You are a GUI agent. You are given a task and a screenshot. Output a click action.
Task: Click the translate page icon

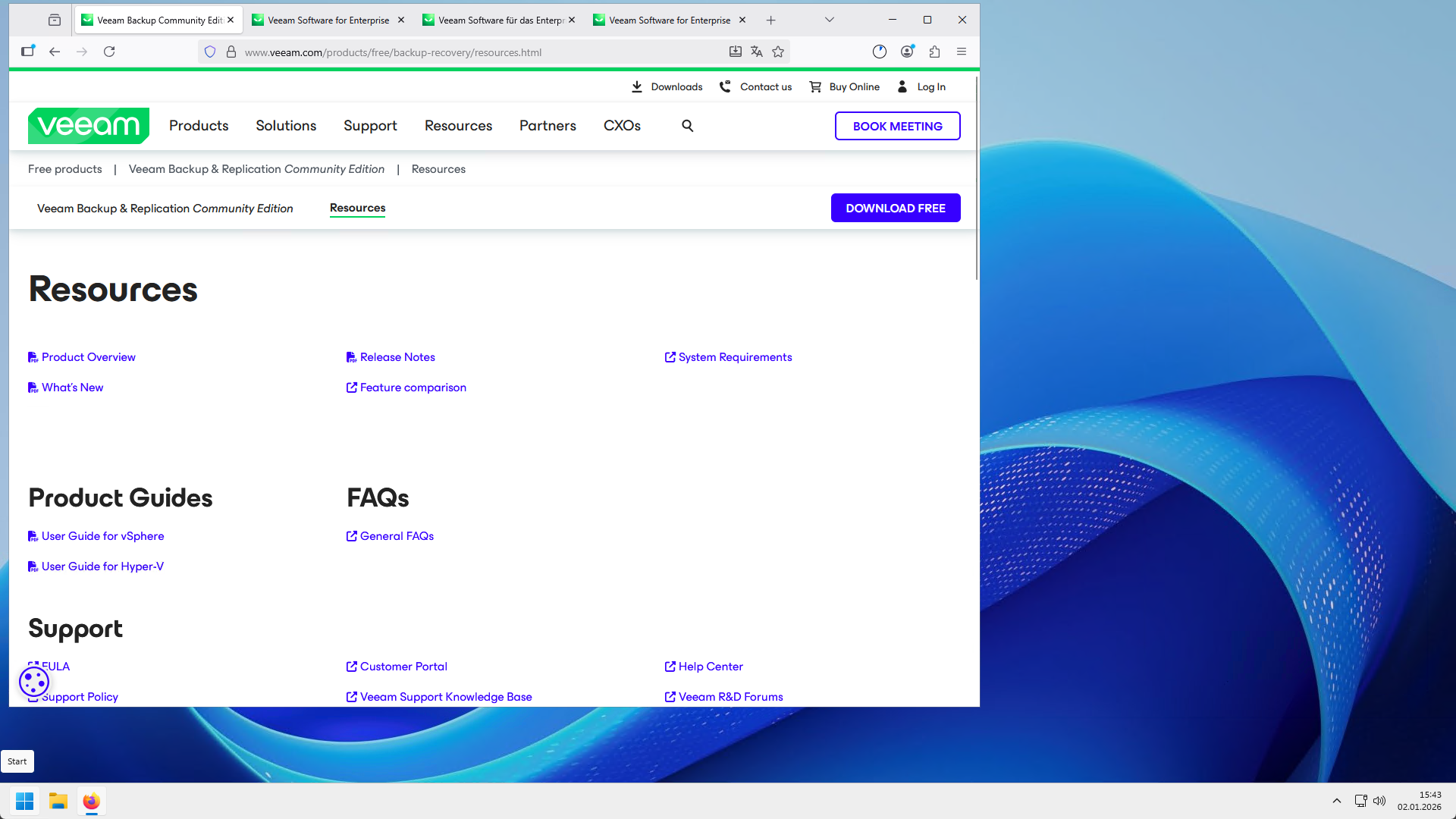click(x=756, y=52)
